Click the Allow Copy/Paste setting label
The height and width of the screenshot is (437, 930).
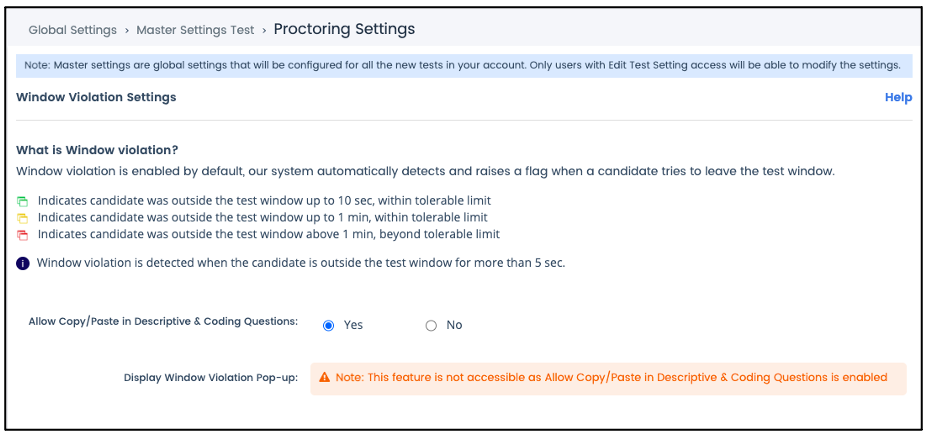(x=163, y=321)
